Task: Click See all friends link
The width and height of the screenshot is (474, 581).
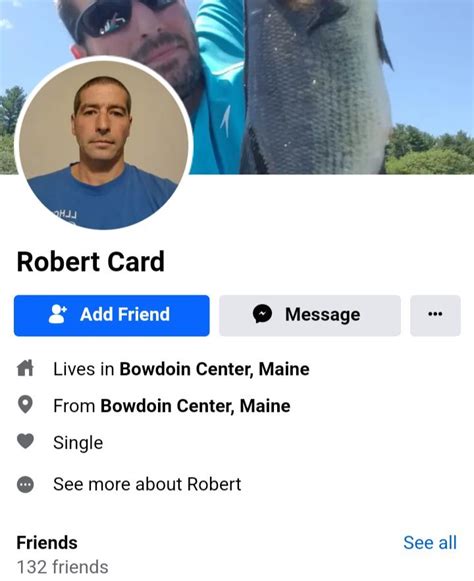Action: [430, 542]
